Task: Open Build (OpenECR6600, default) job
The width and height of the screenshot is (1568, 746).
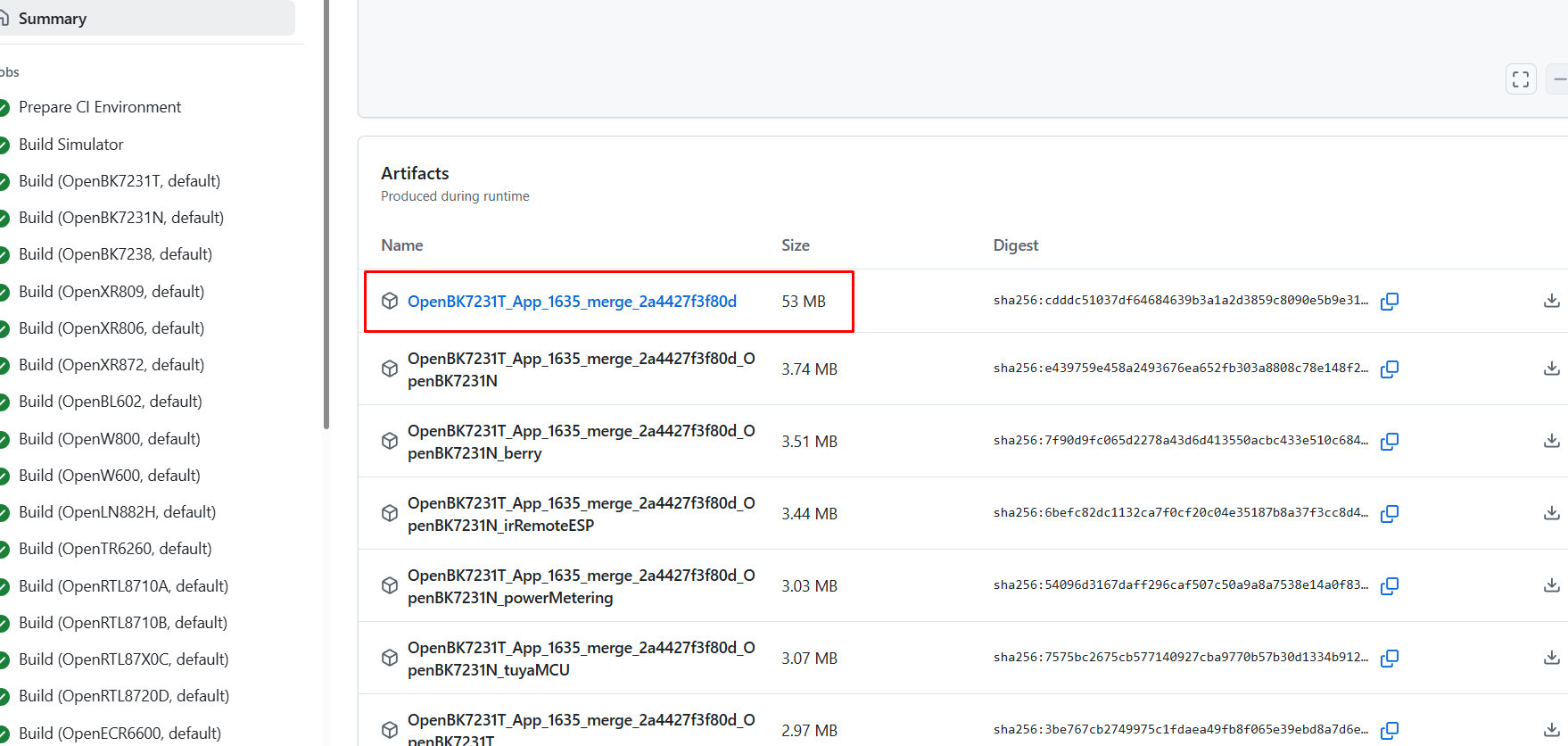Action: tap(120, 734)
